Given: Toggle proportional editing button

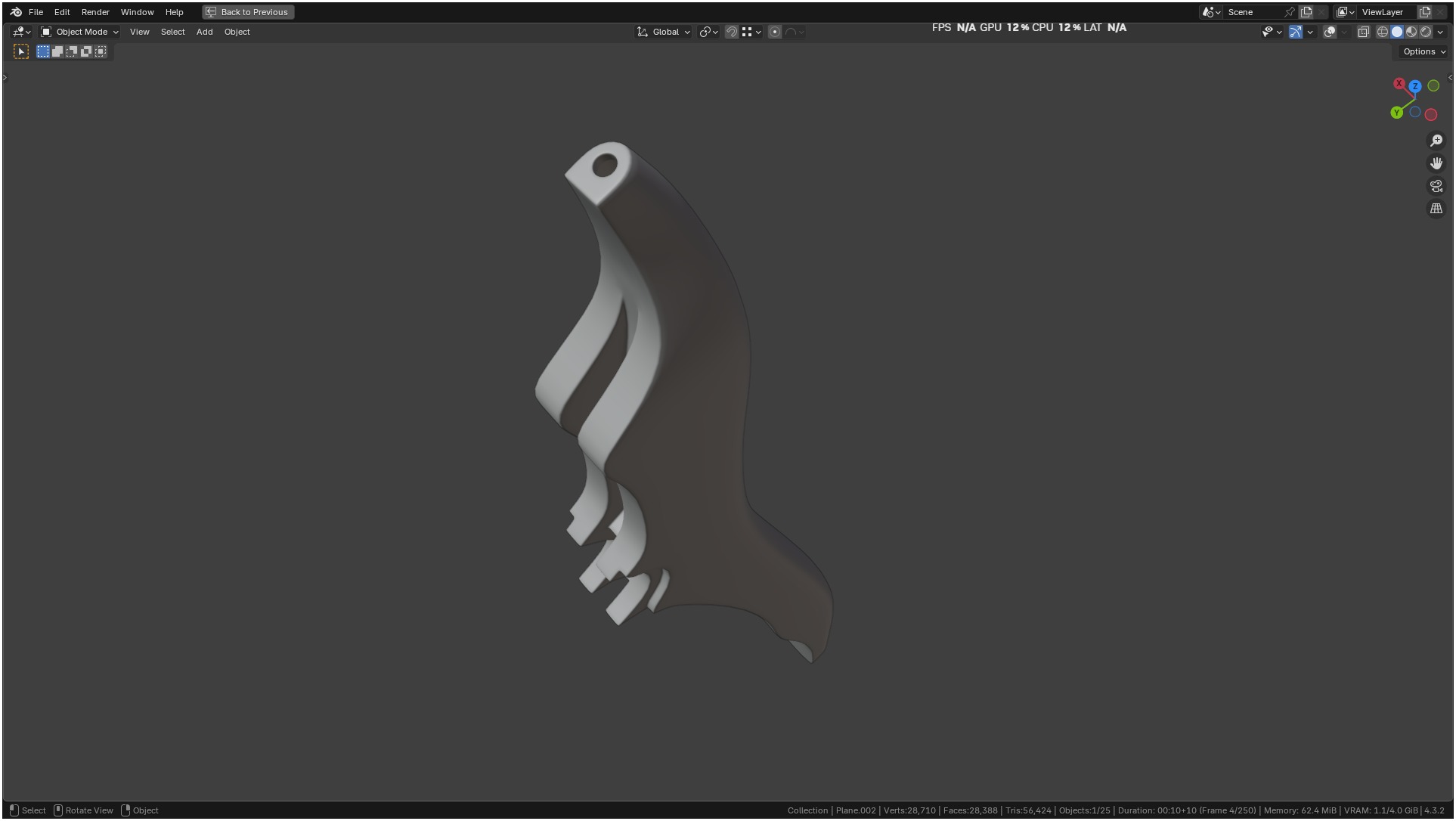Looking at the screenshot, I should point(775,32).
